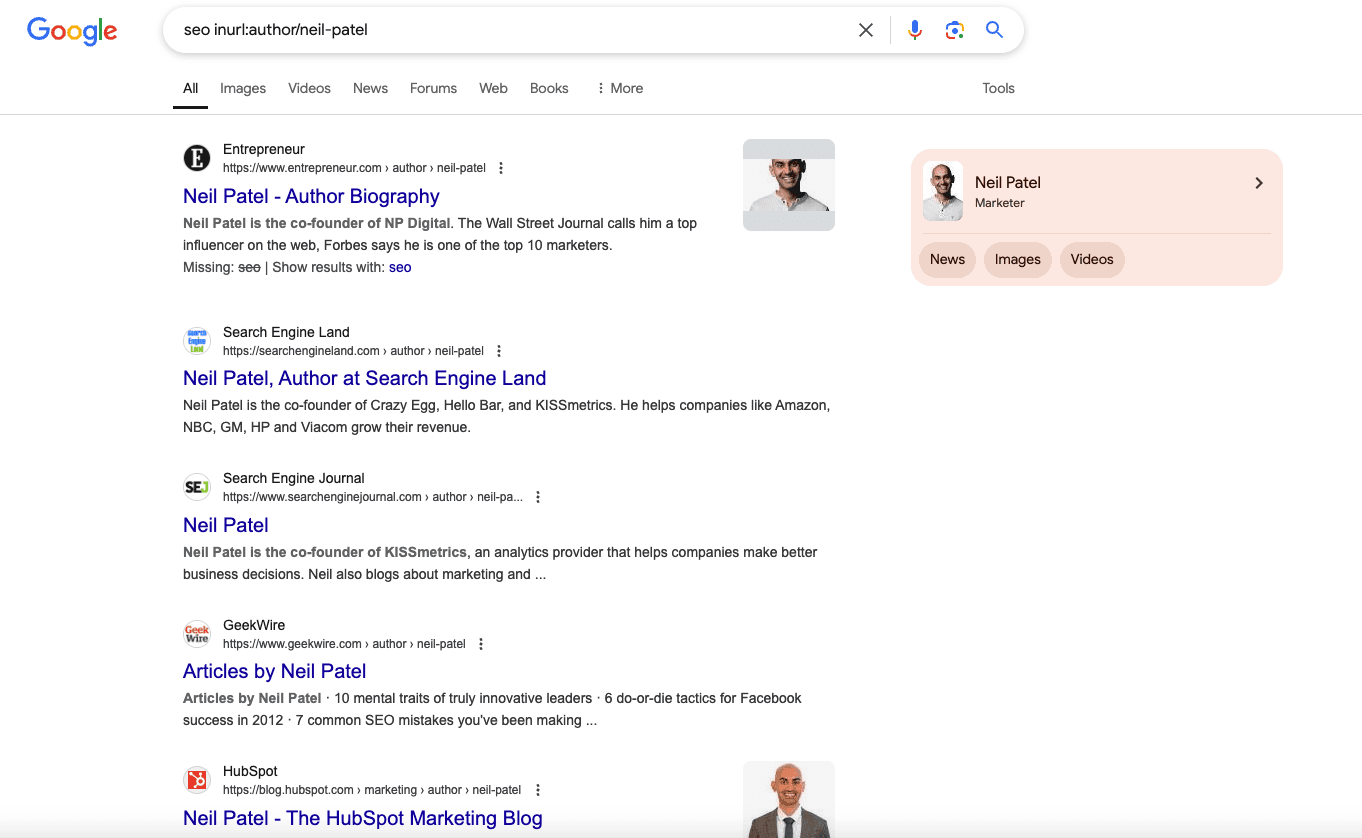Start voice search with microphone icon
Viewport: 1362px width, 838px height.
coord(914,30)
